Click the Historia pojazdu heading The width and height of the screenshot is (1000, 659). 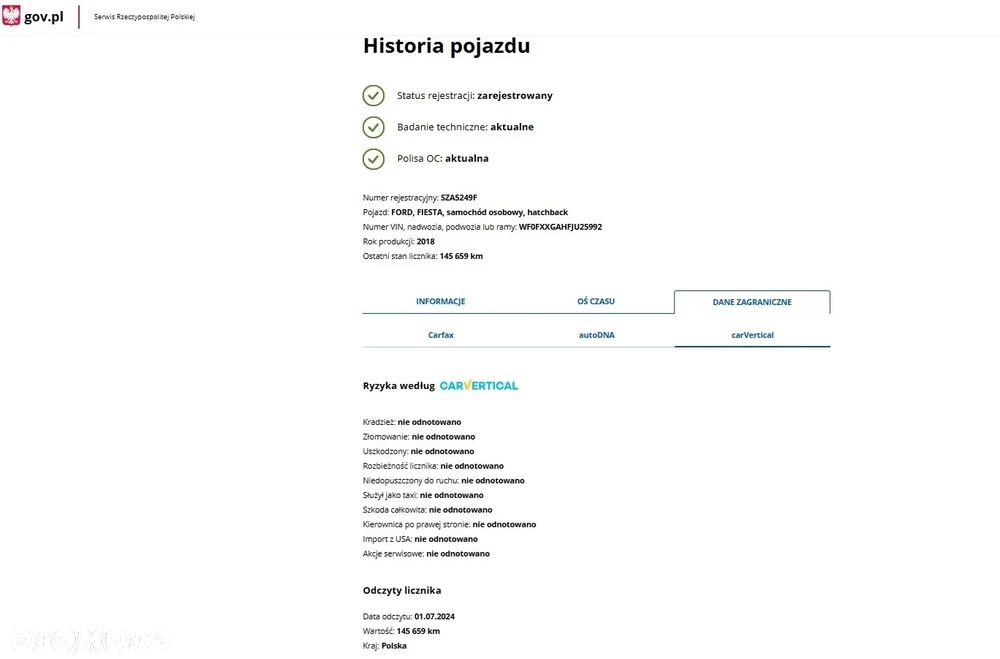(446, 46)
